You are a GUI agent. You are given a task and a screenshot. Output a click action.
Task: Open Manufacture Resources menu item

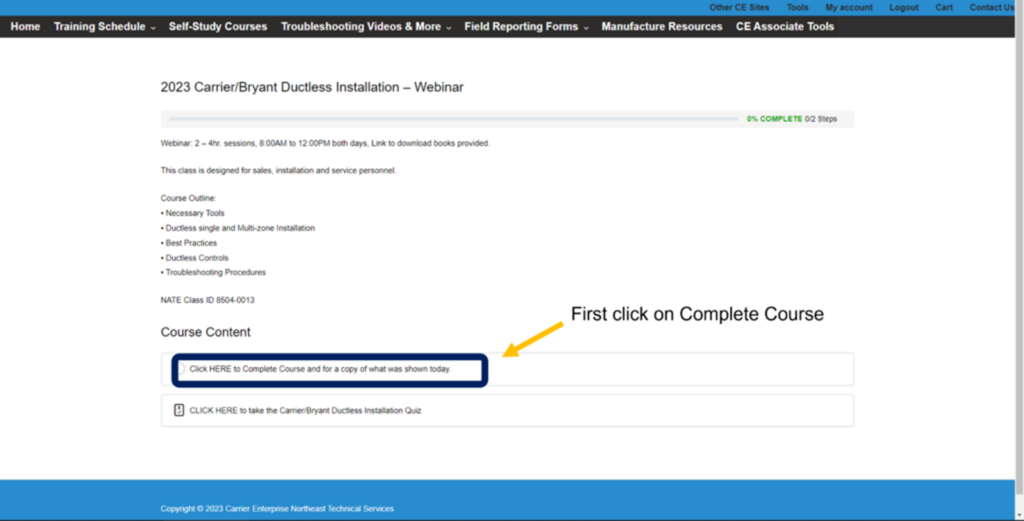coord(662,27)
